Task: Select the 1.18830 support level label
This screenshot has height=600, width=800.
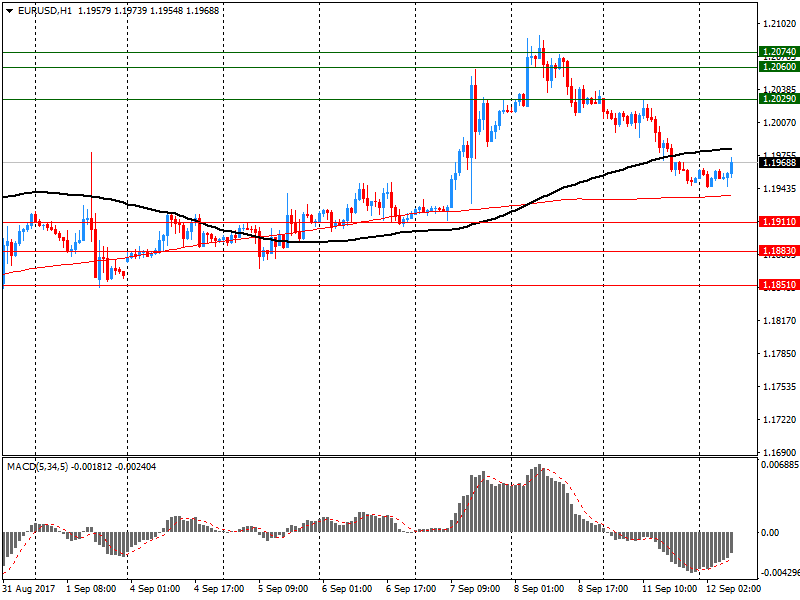Action: [x=779, y=251]
